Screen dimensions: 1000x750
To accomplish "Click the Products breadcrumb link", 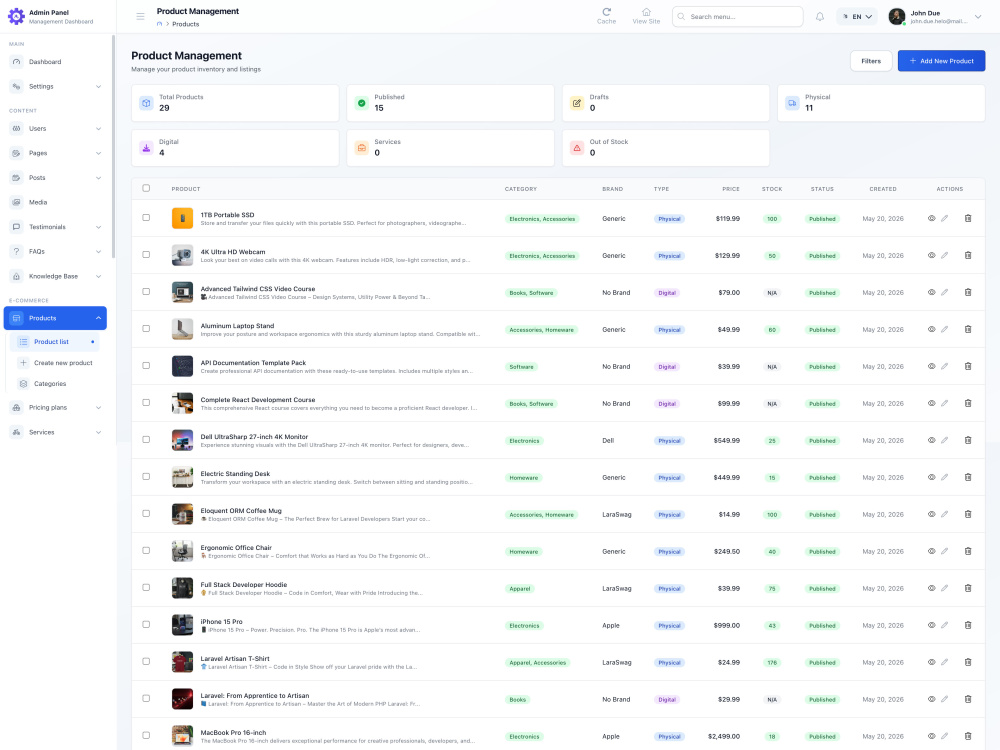I will click(x=186, y=24).
